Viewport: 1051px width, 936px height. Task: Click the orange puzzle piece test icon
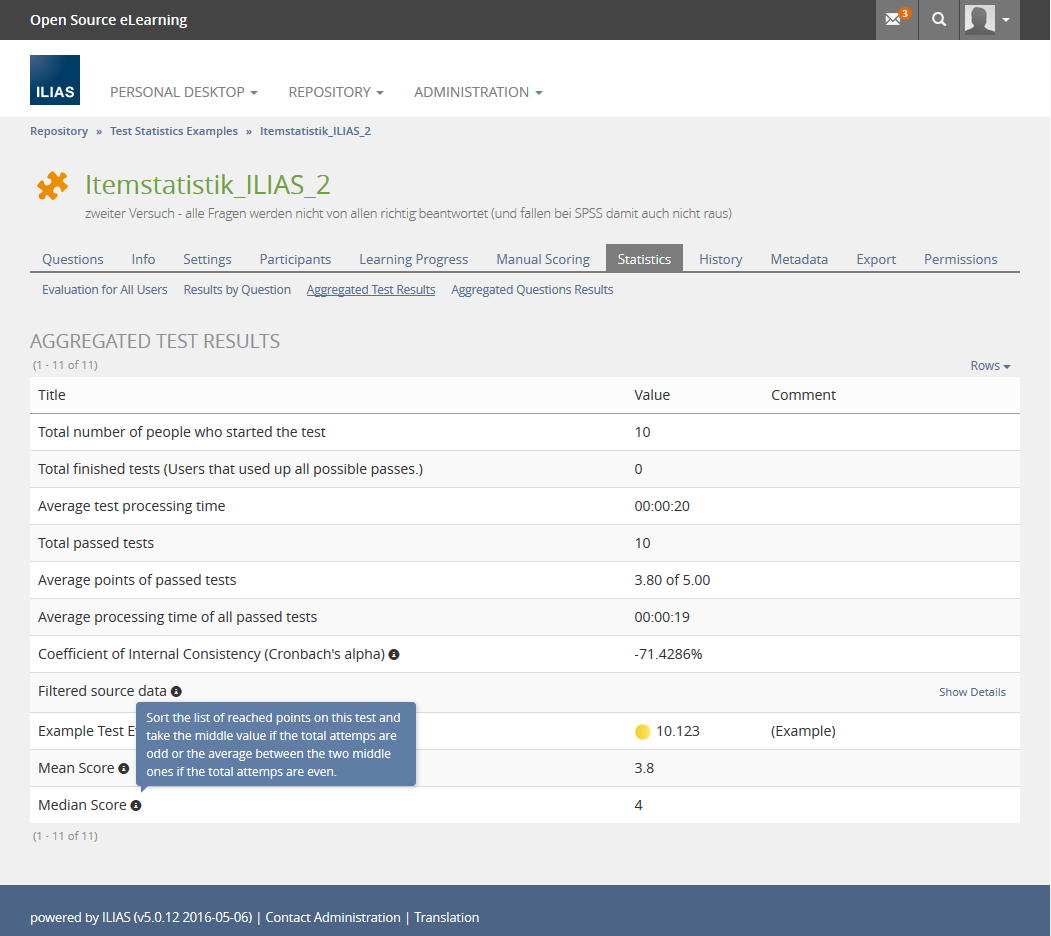tap(53, 186)
